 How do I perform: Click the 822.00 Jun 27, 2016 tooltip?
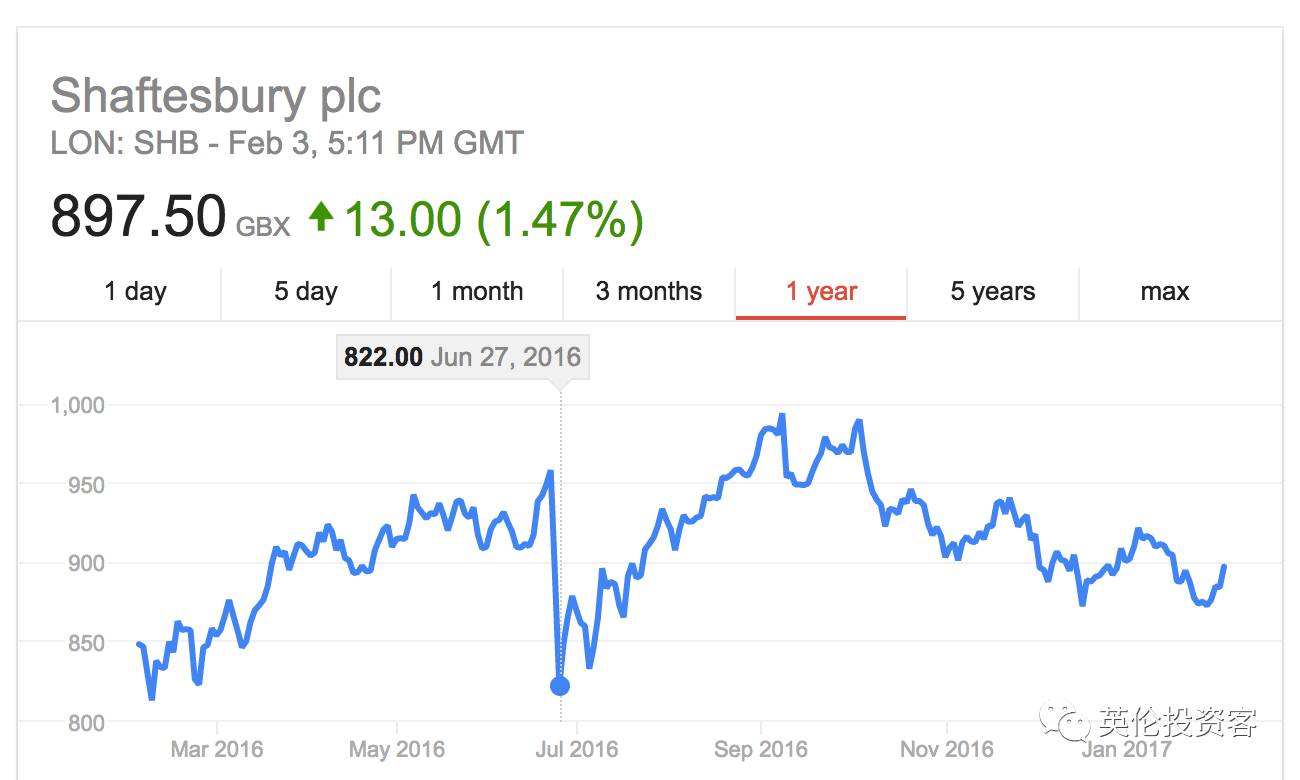462,357
